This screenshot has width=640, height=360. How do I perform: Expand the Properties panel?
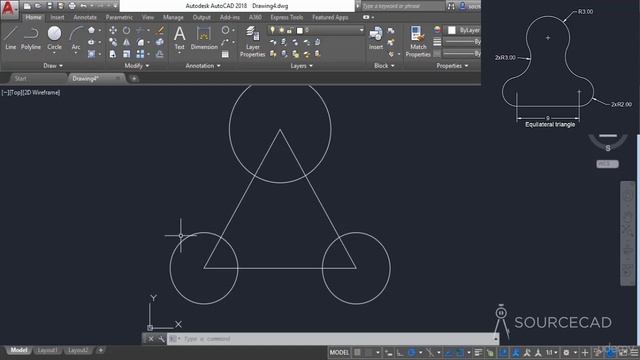452,66
